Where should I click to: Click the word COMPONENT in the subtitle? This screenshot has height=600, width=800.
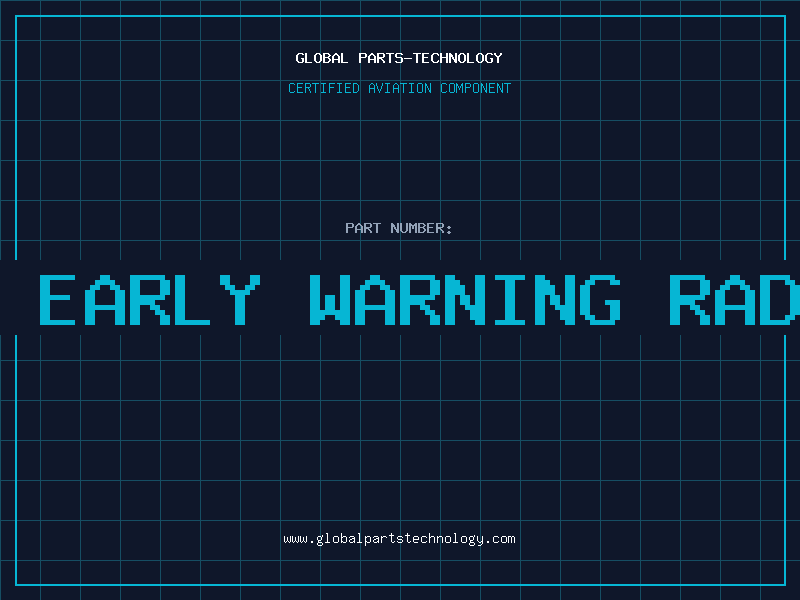[476, 88]
